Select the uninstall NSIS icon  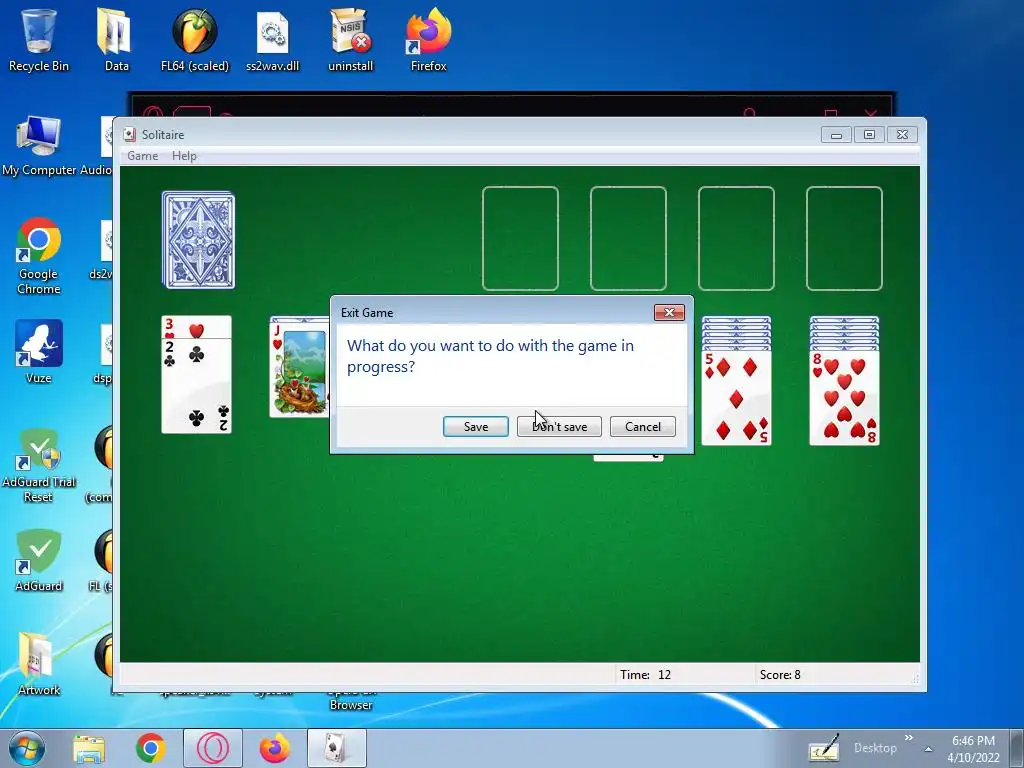click(x=351, y=39)
